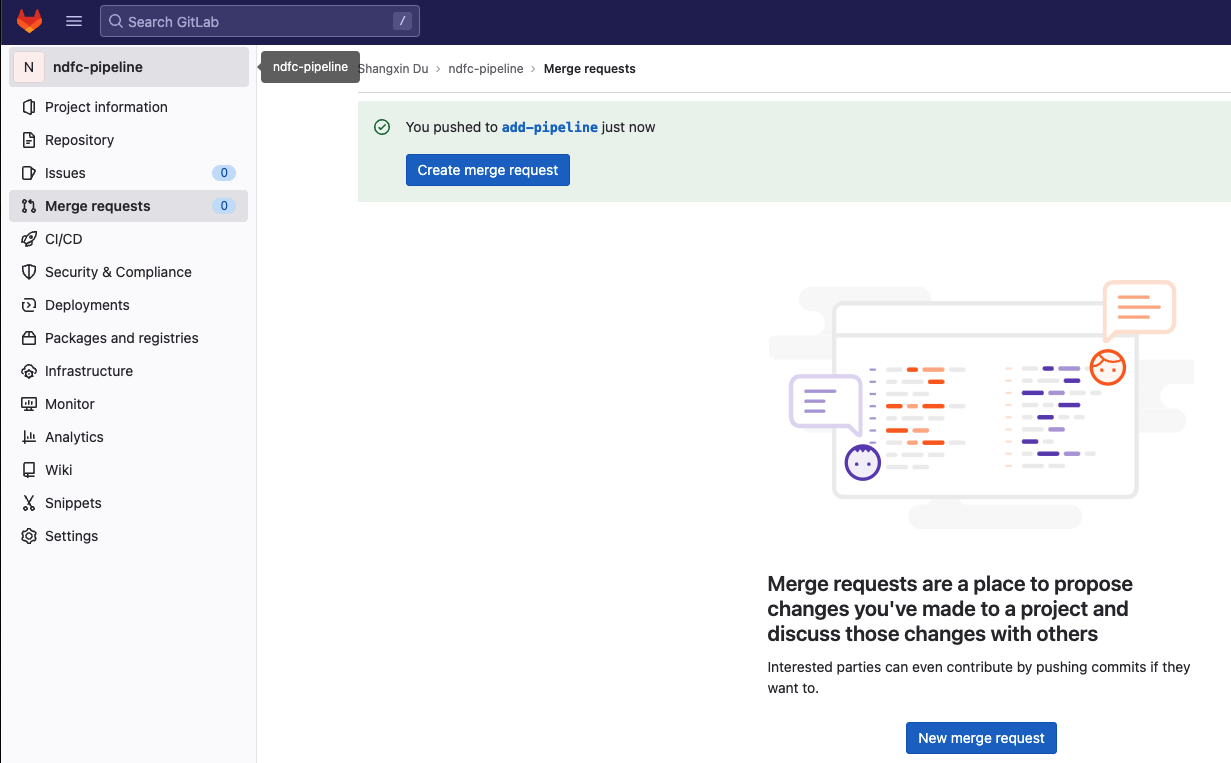Click the Create merge request button
Image resolution: width=1231 pixels, height=763 pixels.
(488, 170)
